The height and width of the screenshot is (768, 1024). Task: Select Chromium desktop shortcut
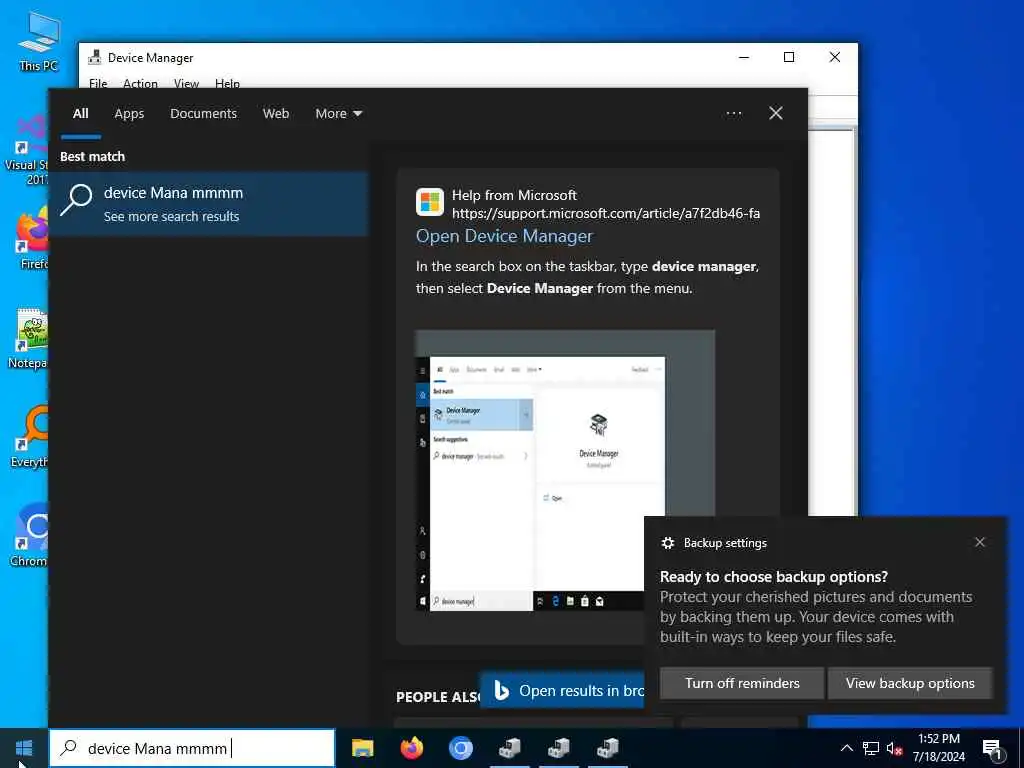tap(30, 535)
